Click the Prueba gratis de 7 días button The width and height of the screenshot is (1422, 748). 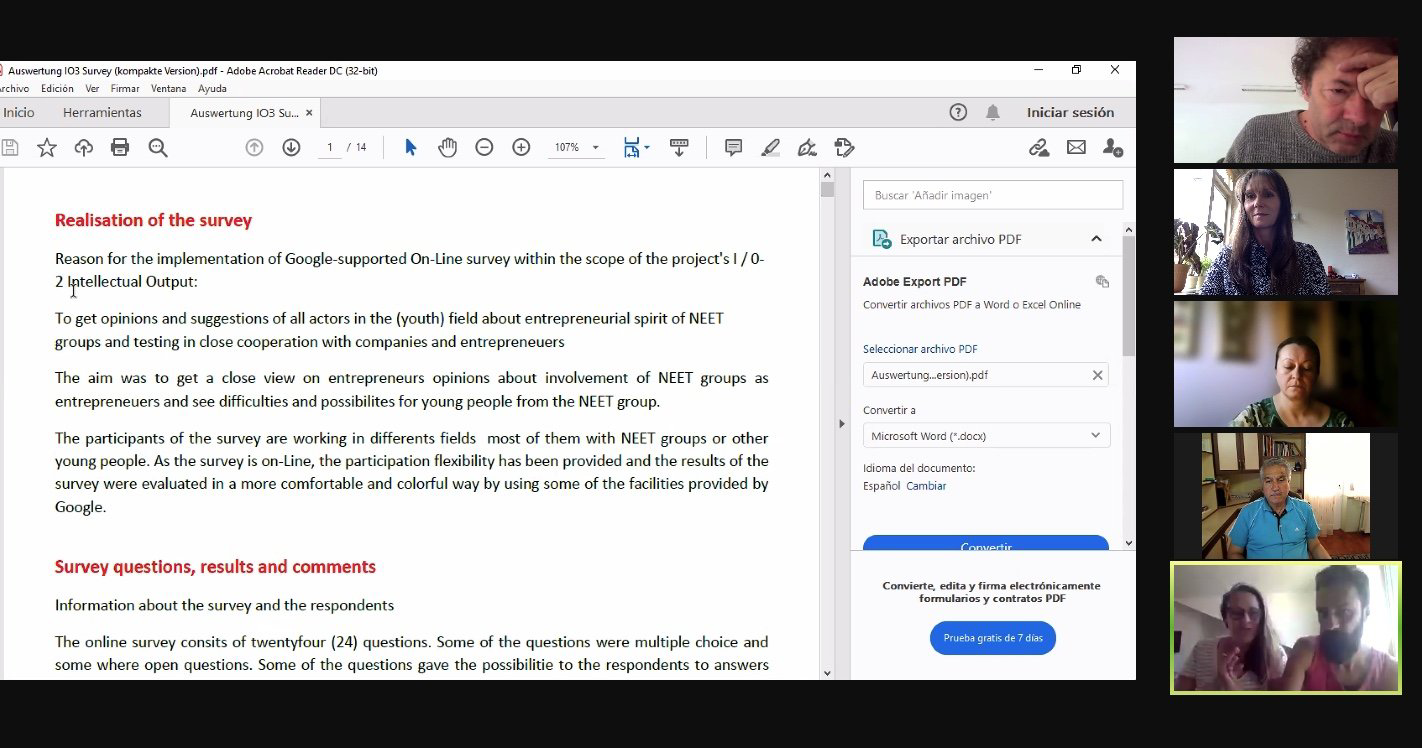[x=992, y=638]
